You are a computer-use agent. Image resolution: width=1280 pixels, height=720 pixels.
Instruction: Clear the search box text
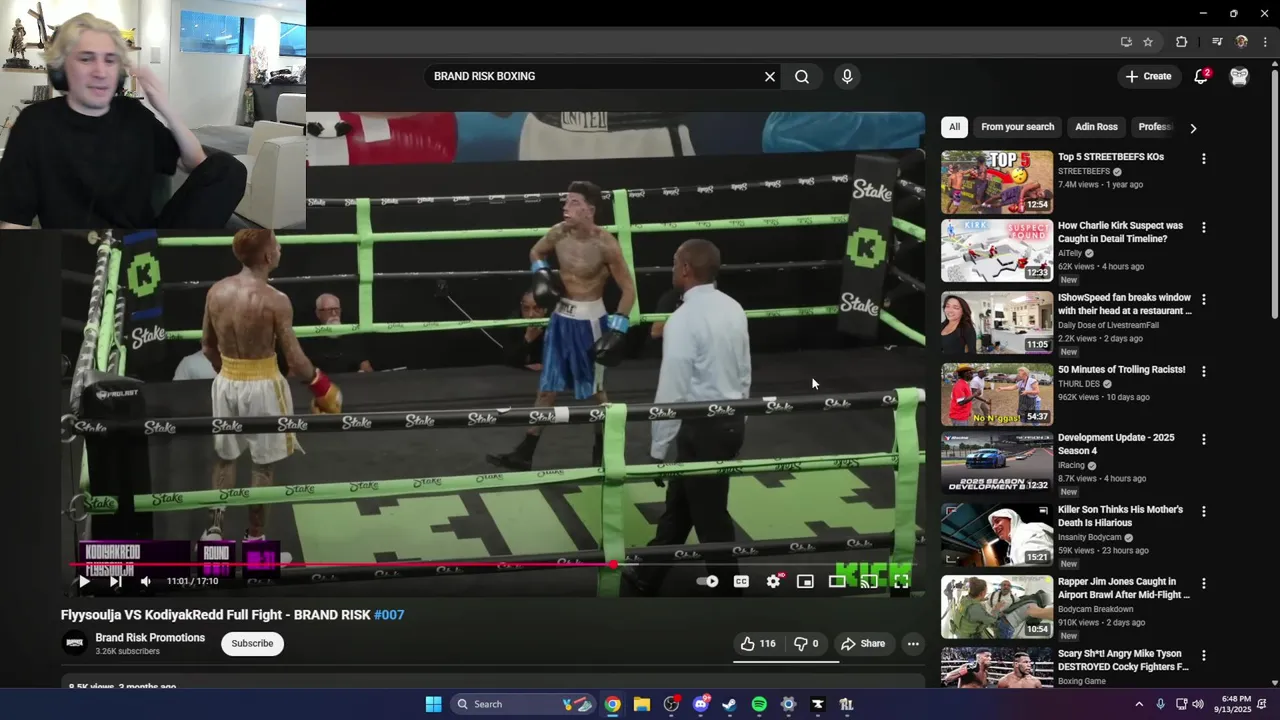pos(770,76)
